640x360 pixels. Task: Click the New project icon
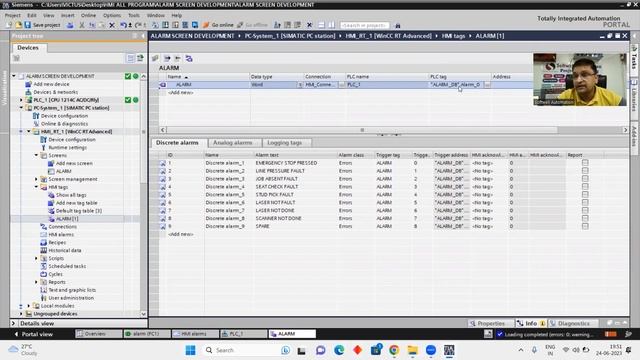[x=9, y=25]
